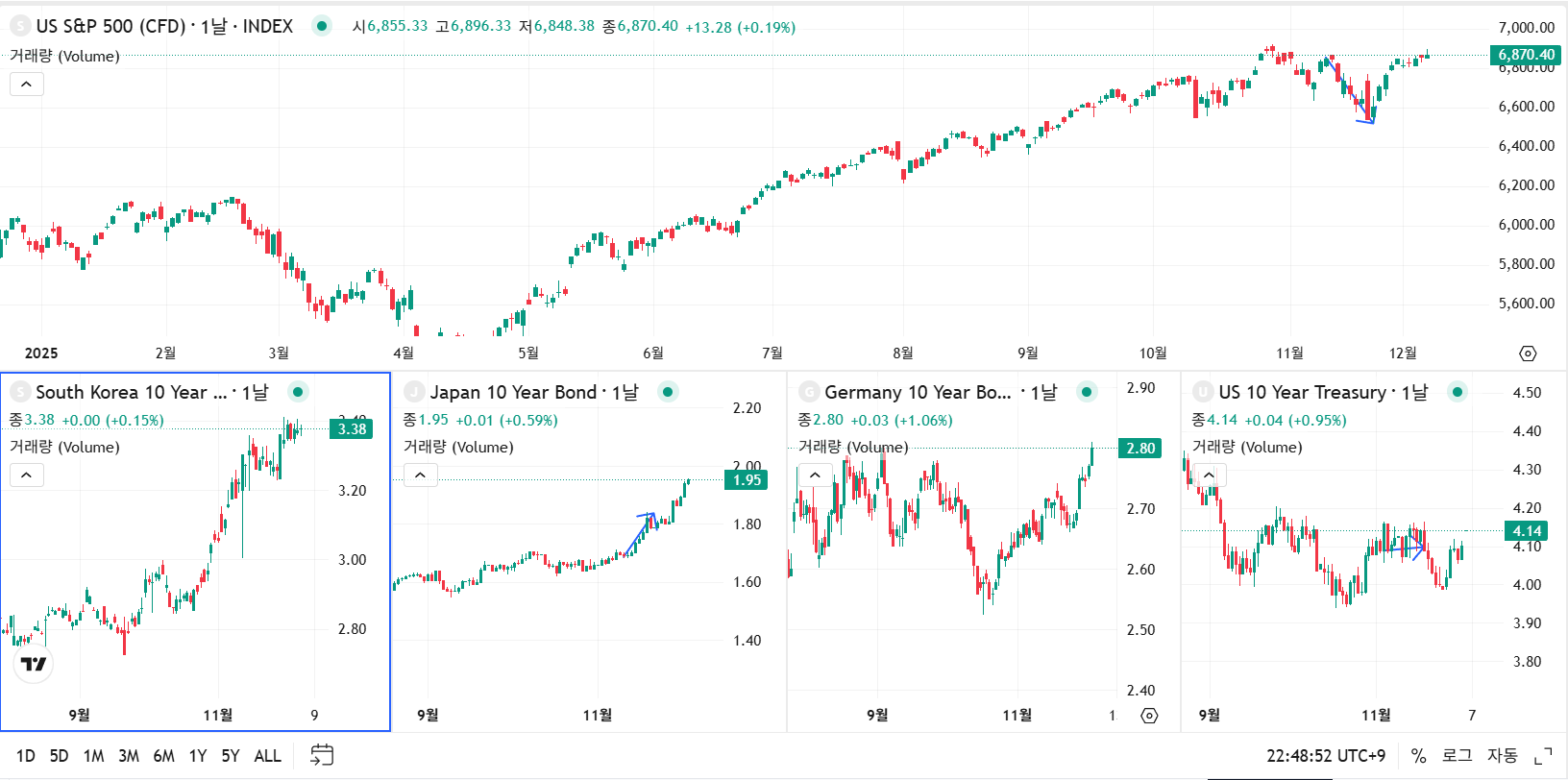
Task: Click the Germany 10 Year Bond symbol logo
Action: pos(809,392)
